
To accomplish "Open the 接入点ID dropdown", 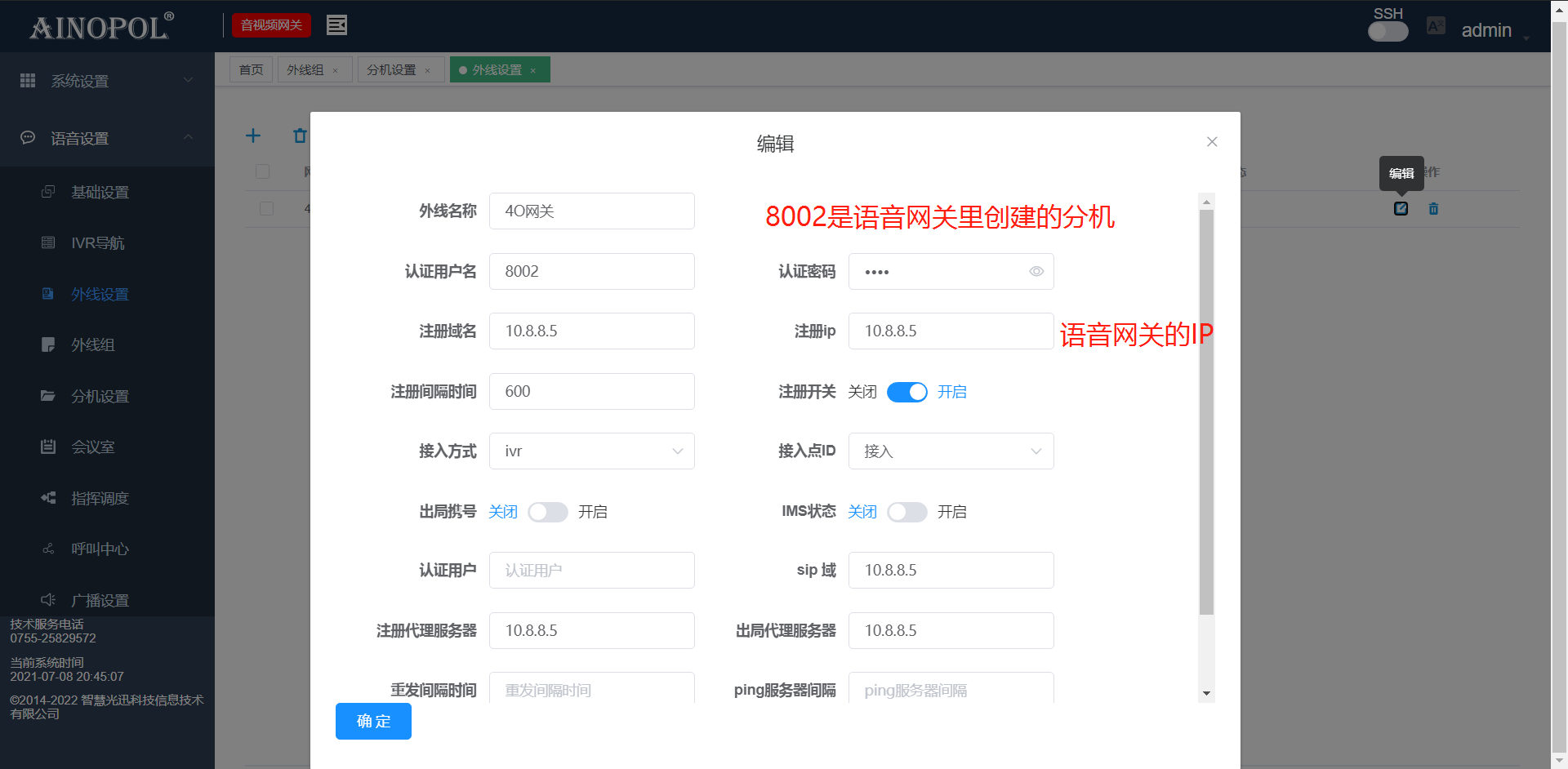I will [951, 451].
